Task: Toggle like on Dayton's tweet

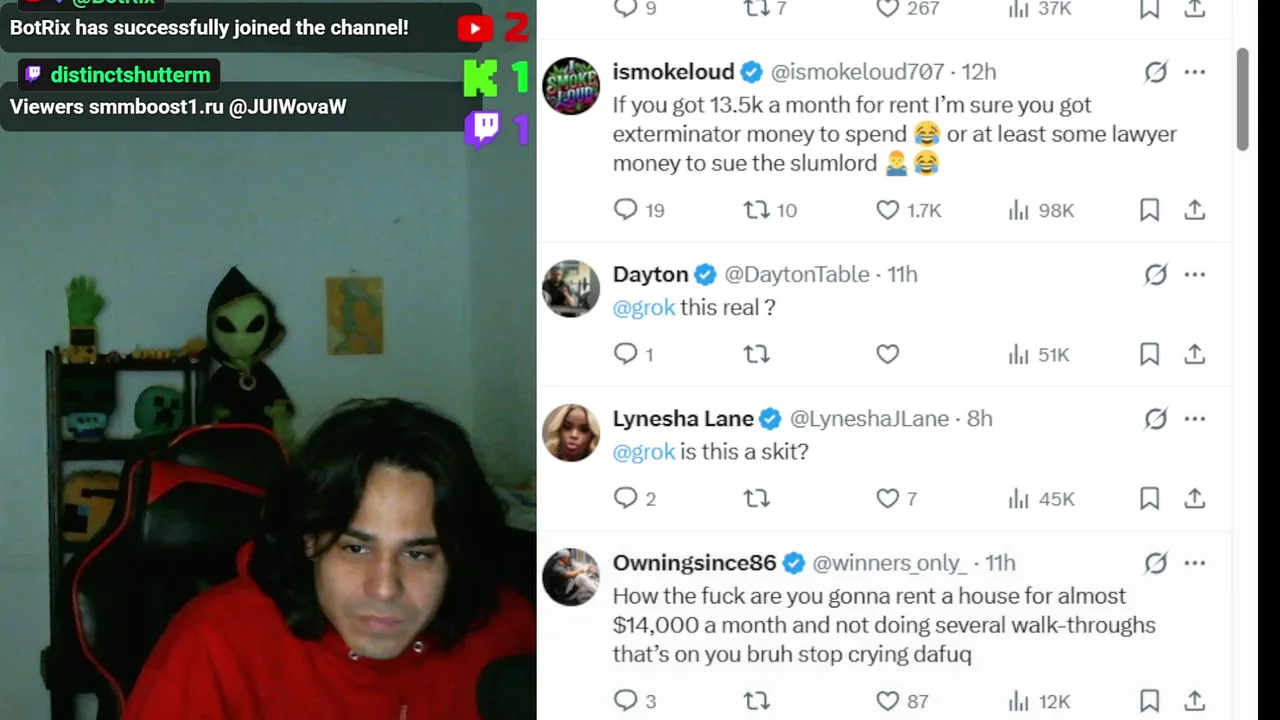Action: pos(888,354)
